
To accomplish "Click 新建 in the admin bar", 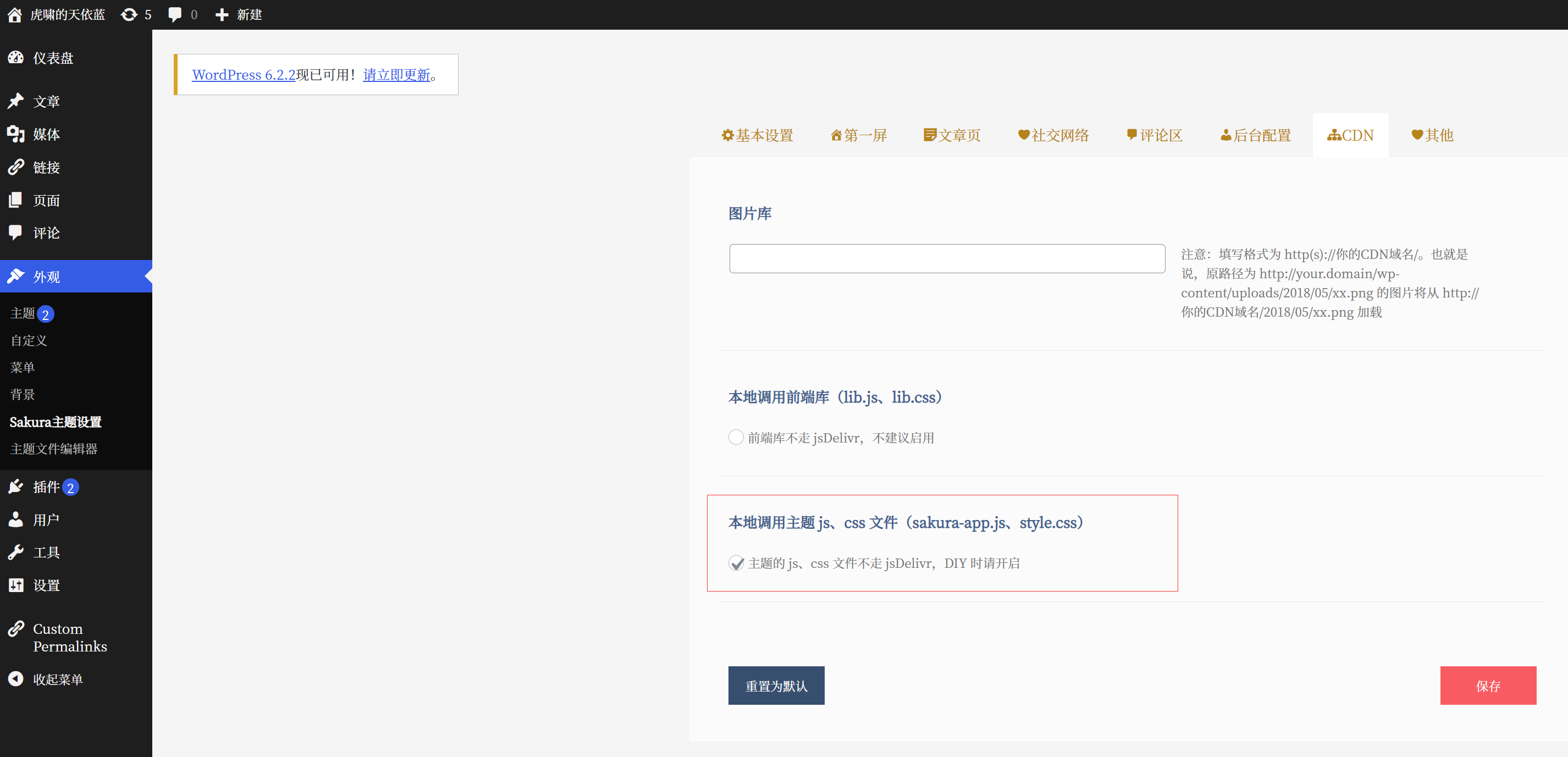I will point(250,15).
